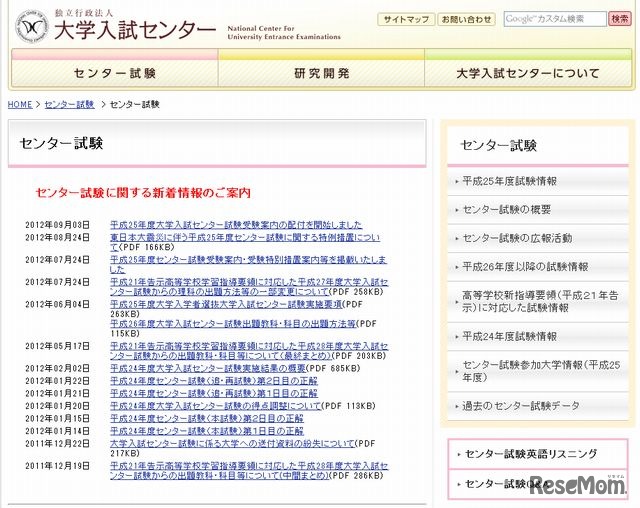Open 2012年09月03日 受験案内の配付 news link
Image resolution: width=640 pixels, height=508 pixels.
pos(236,225)
